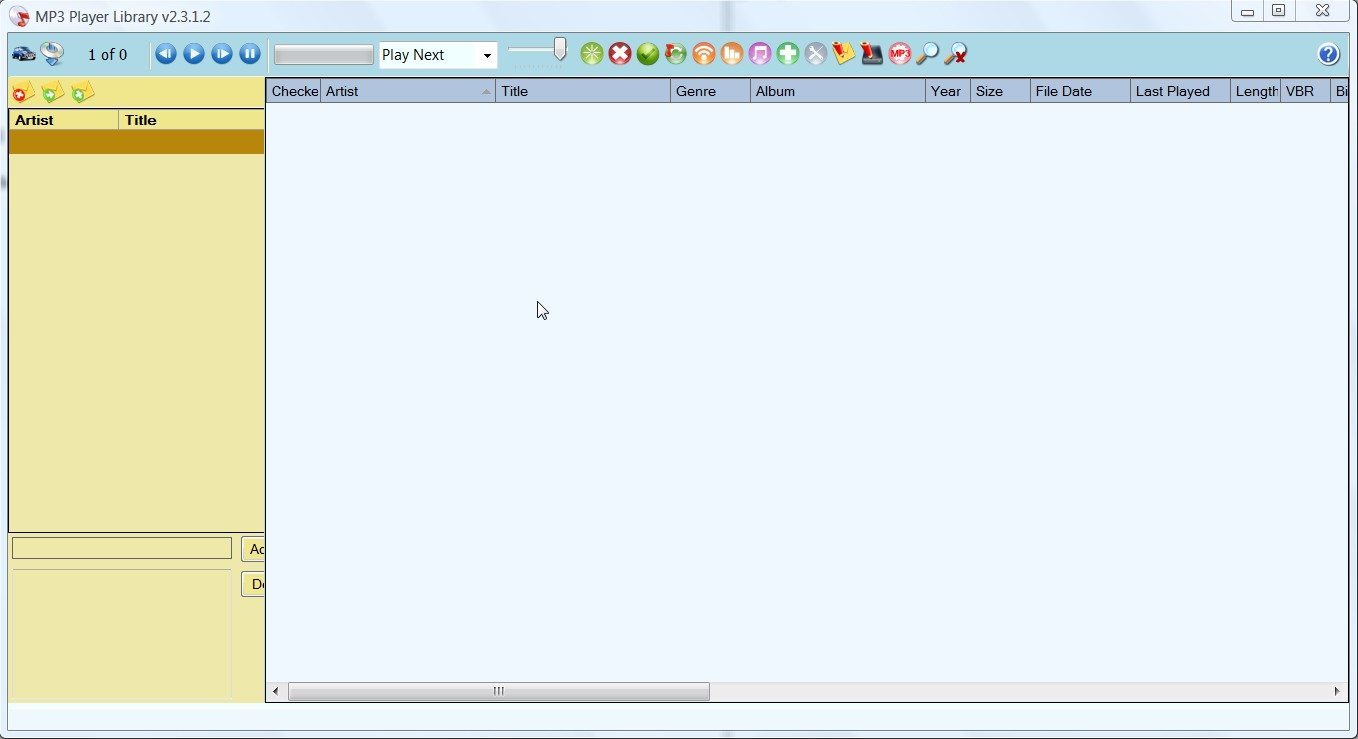The image size is (1358, 739).
Task: Play the selected track
Action: point(193,54)
